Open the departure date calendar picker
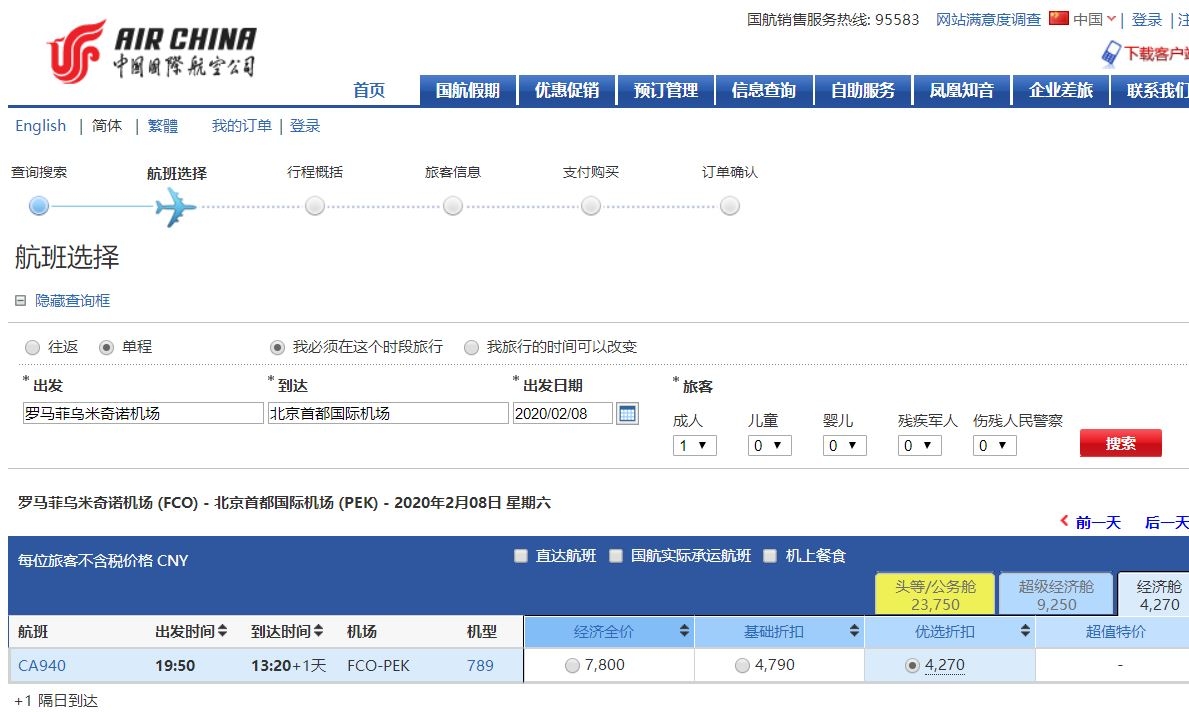The height and width of the screenshot is (712, 1189). click(x=627, y=413)
